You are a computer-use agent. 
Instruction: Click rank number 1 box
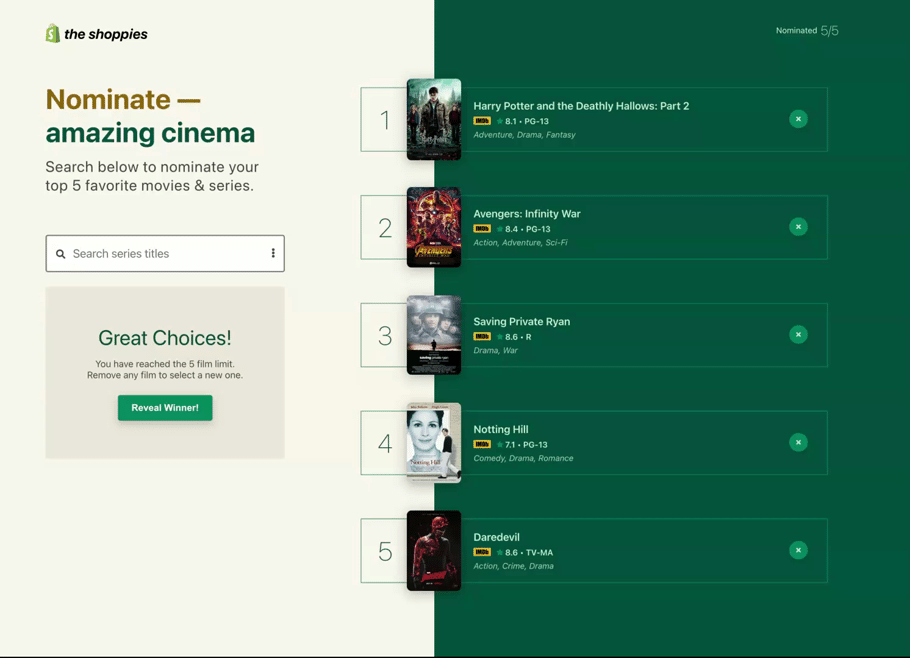click(x=384, y=120)
